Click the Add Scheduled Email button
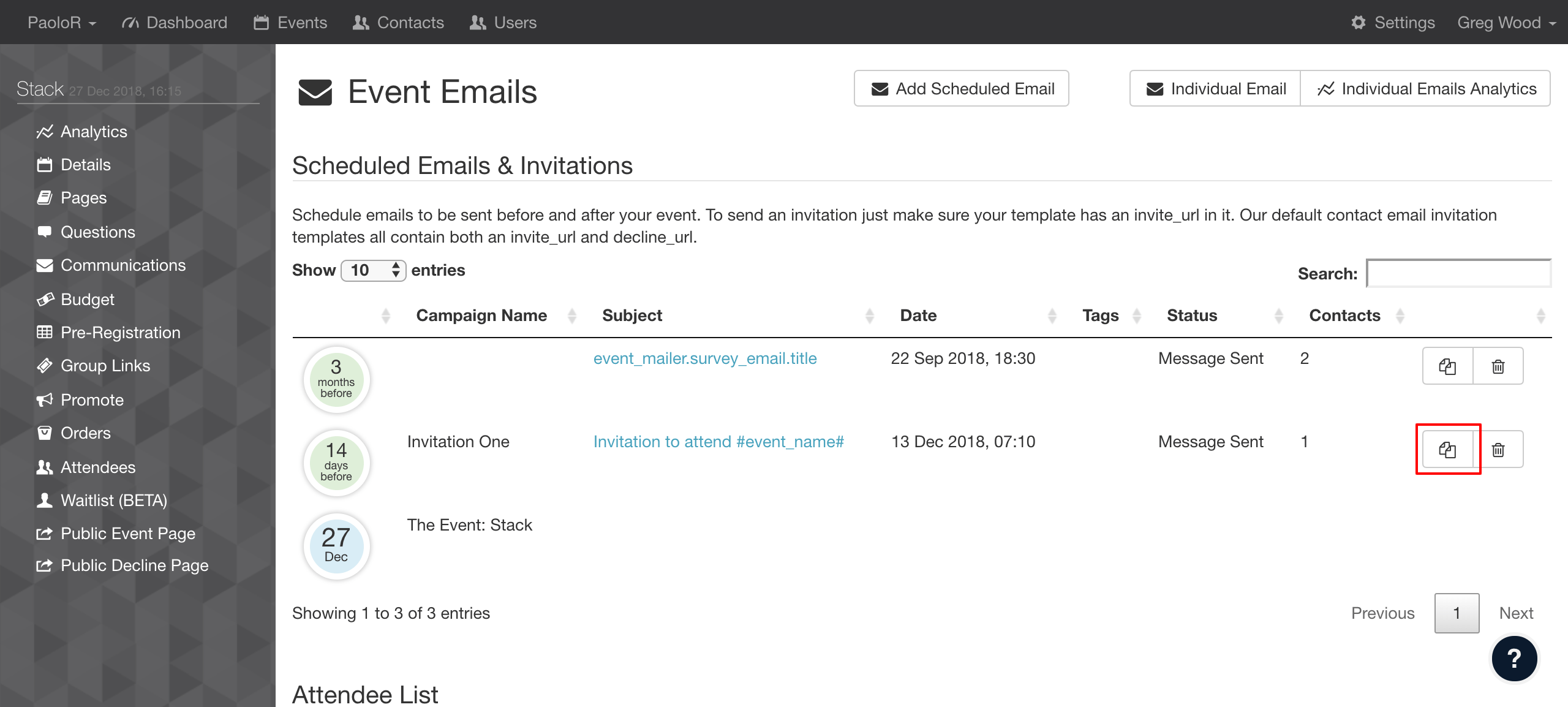Image resolution: width=1568 pixels, height=707 pixels. click(x=960, y=88)
